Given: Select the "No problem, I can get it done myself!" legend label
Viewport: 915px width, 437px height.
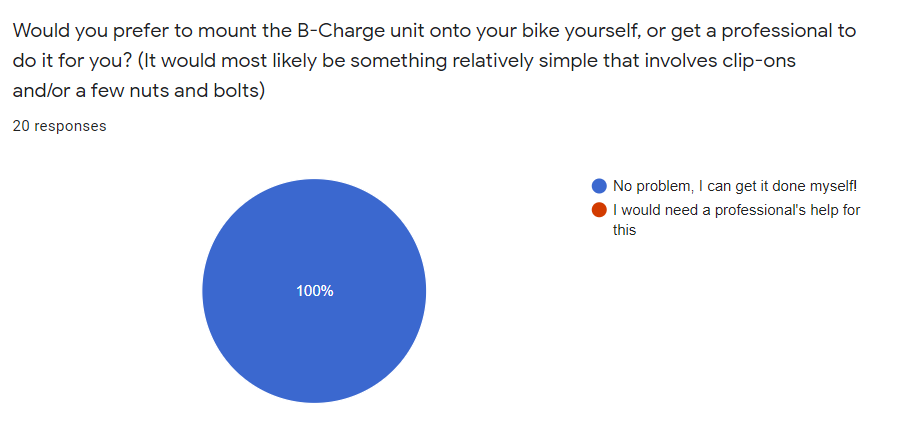Looking at the screenshot, I should [735, 186].
